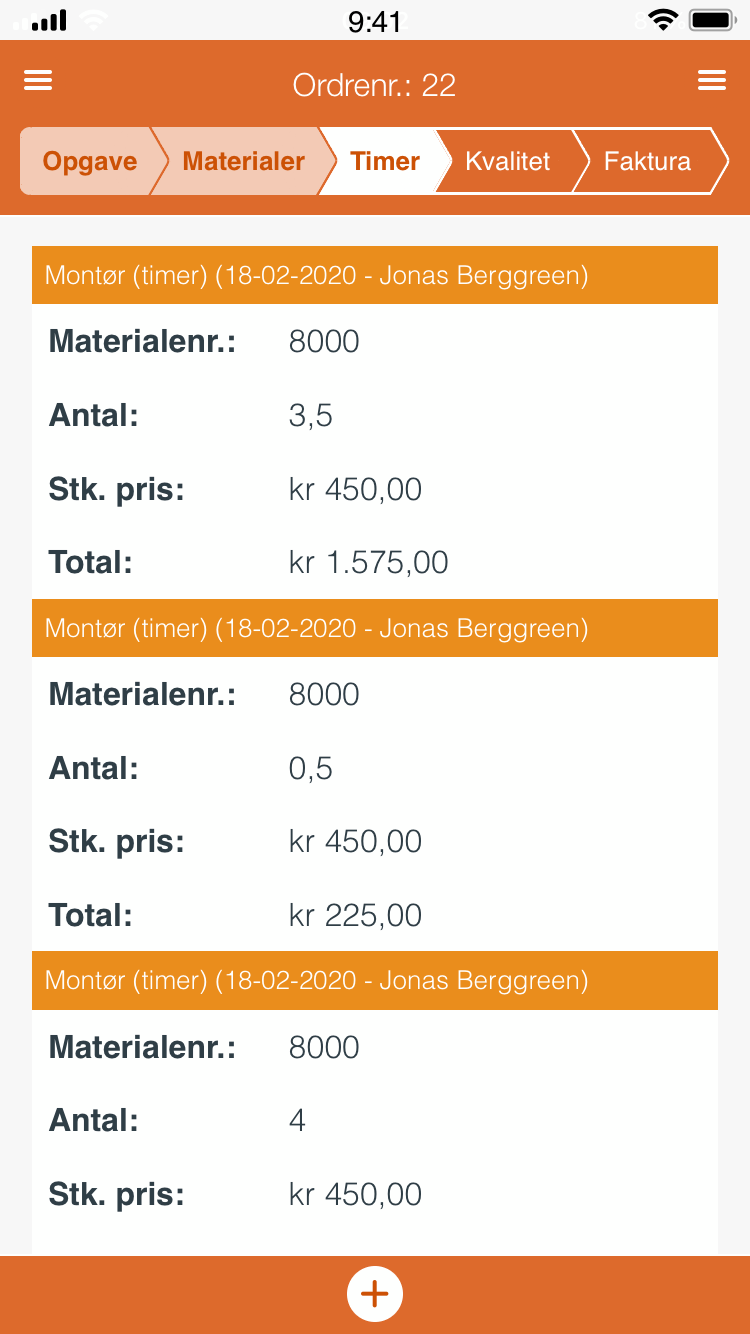
Task: Switch to the Materialer step
Action: [243, 161]
